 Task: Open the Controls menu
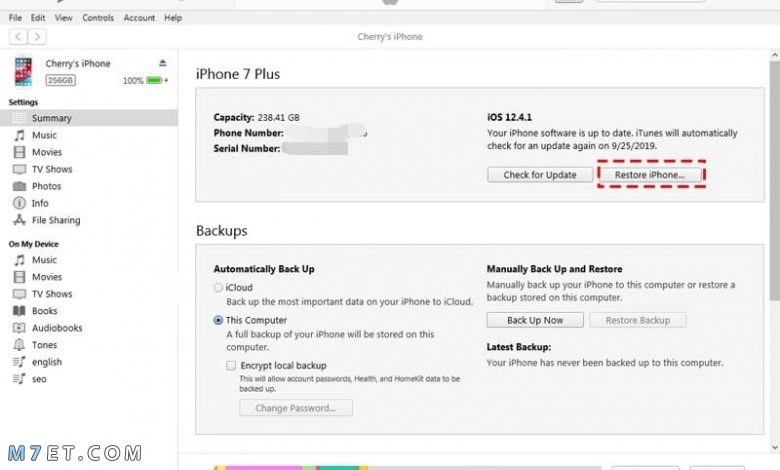tap(98, 18)
